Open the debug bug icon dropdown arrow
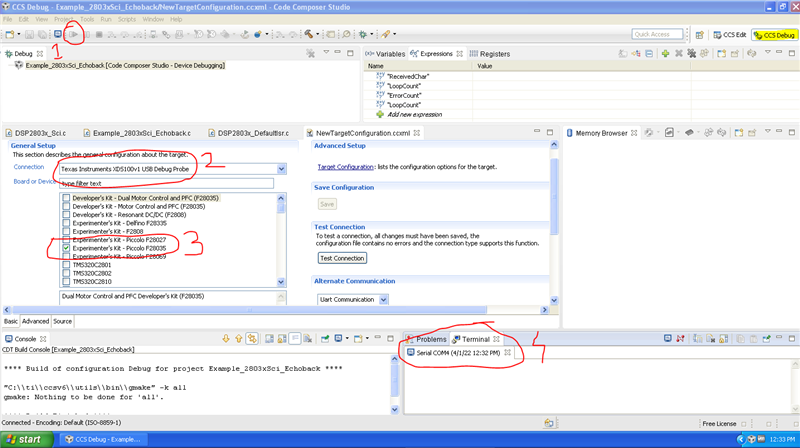This screenshot has height=448, width=800. tap(371, 35)
